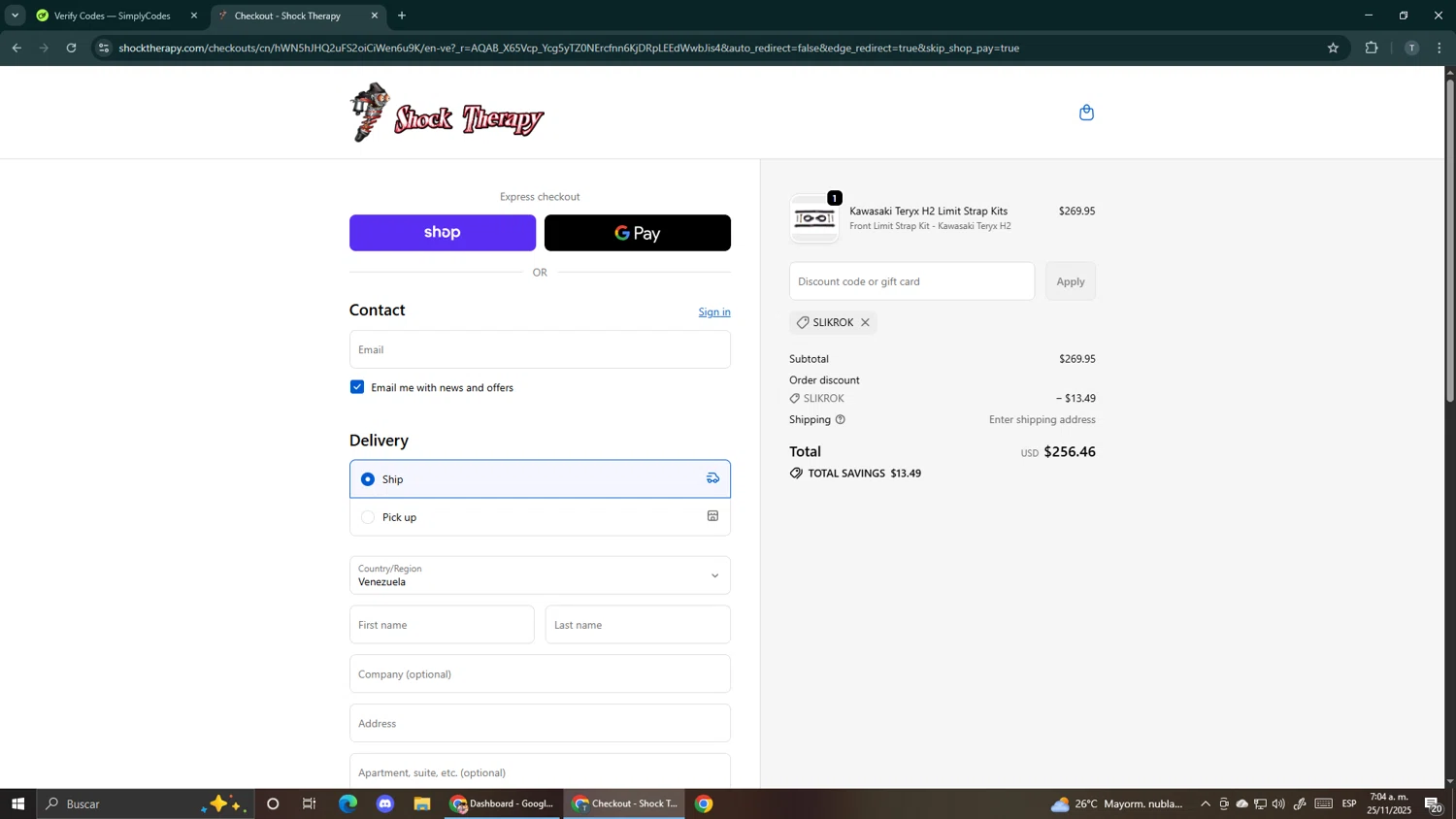Click the Apartment, suite field
Viewport: 1456px width, 819px height.
[x=540, y=772]
